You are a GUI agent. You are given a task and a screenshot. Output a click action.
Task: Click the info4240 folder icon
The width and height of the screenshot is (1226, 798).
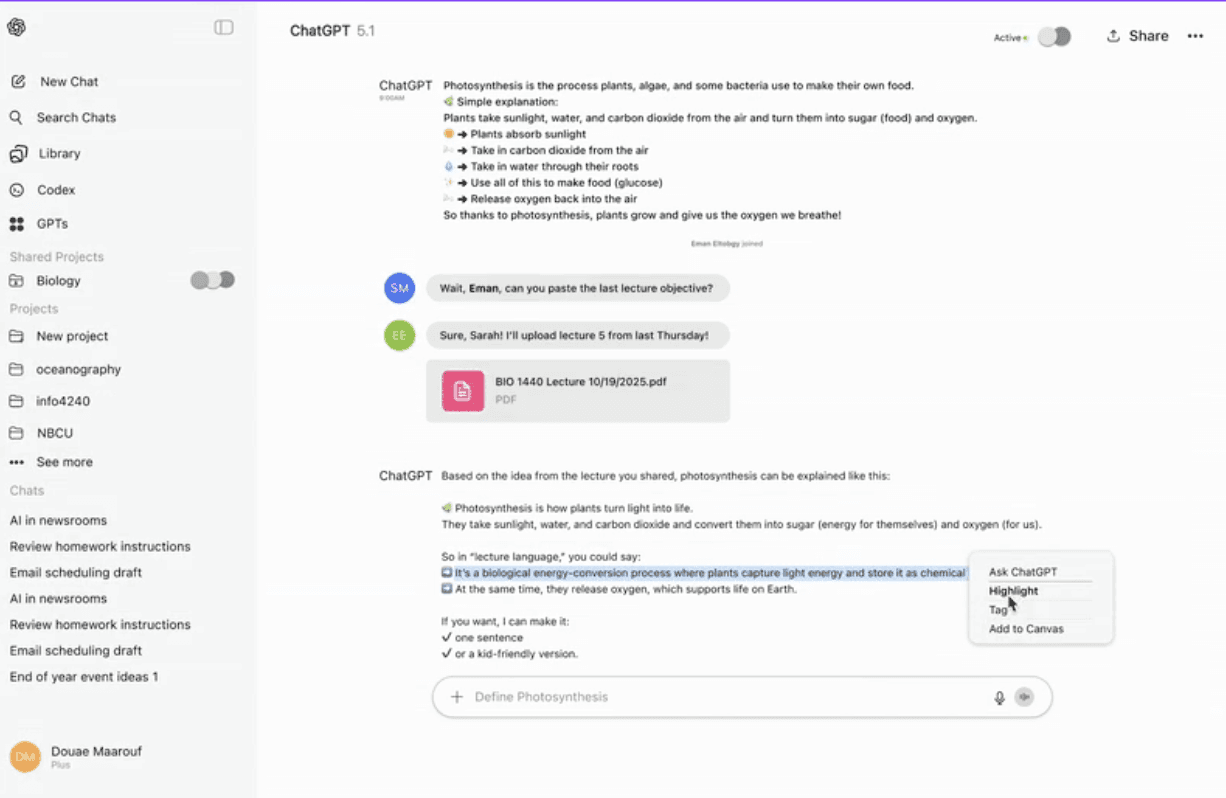pyautogui.click(x=15, y=401)
